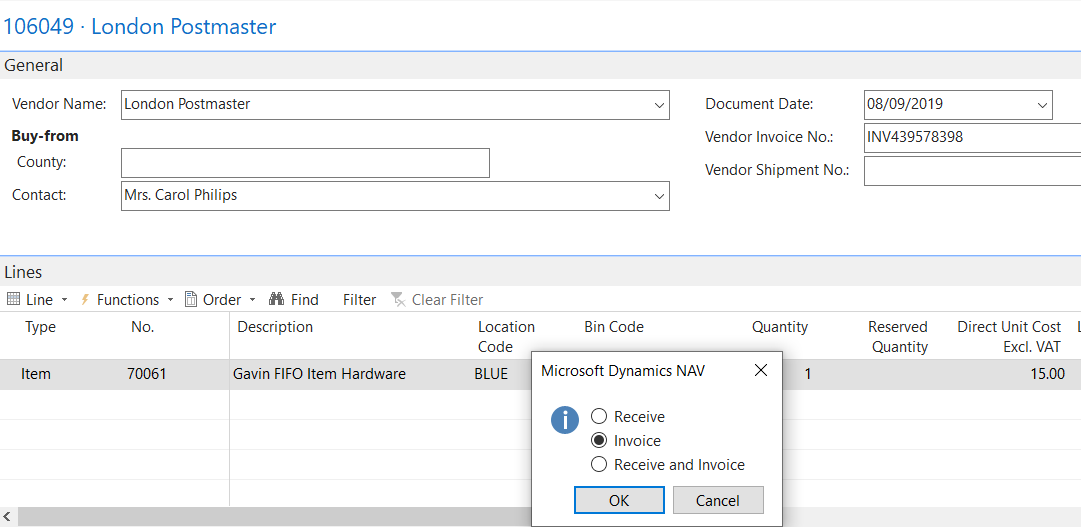
Task: Click the County input field
Action: [x=305, y=163]
